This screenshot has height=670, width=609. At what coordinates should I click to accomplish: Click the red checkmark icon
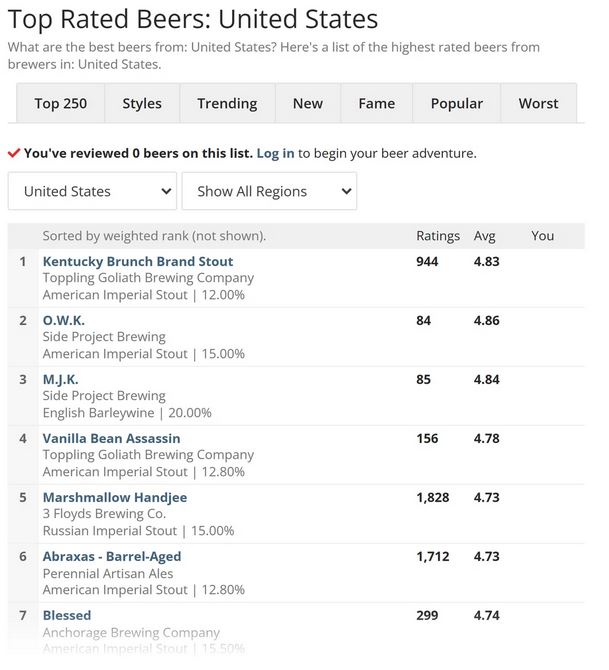coord(14,153)
